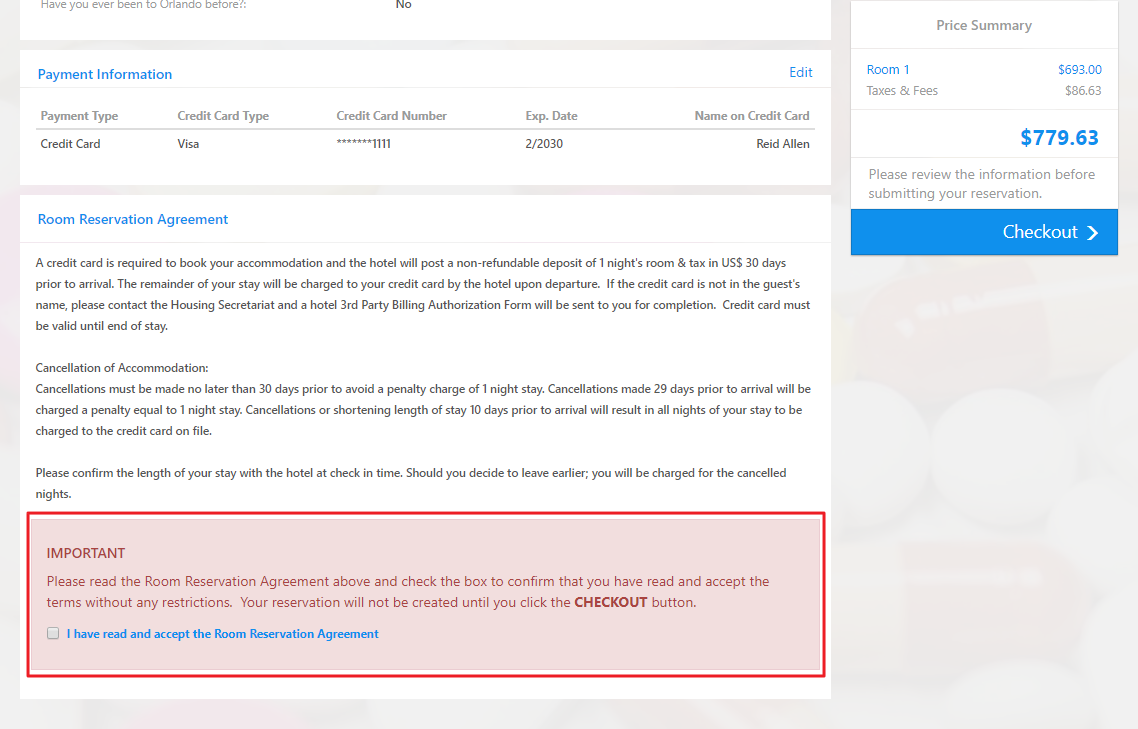The height and width of the screenshot is (729, 1138).
Task: Click the 2/2030 expiration date cell
Action: pyautogui.click(x=544, y=144)
